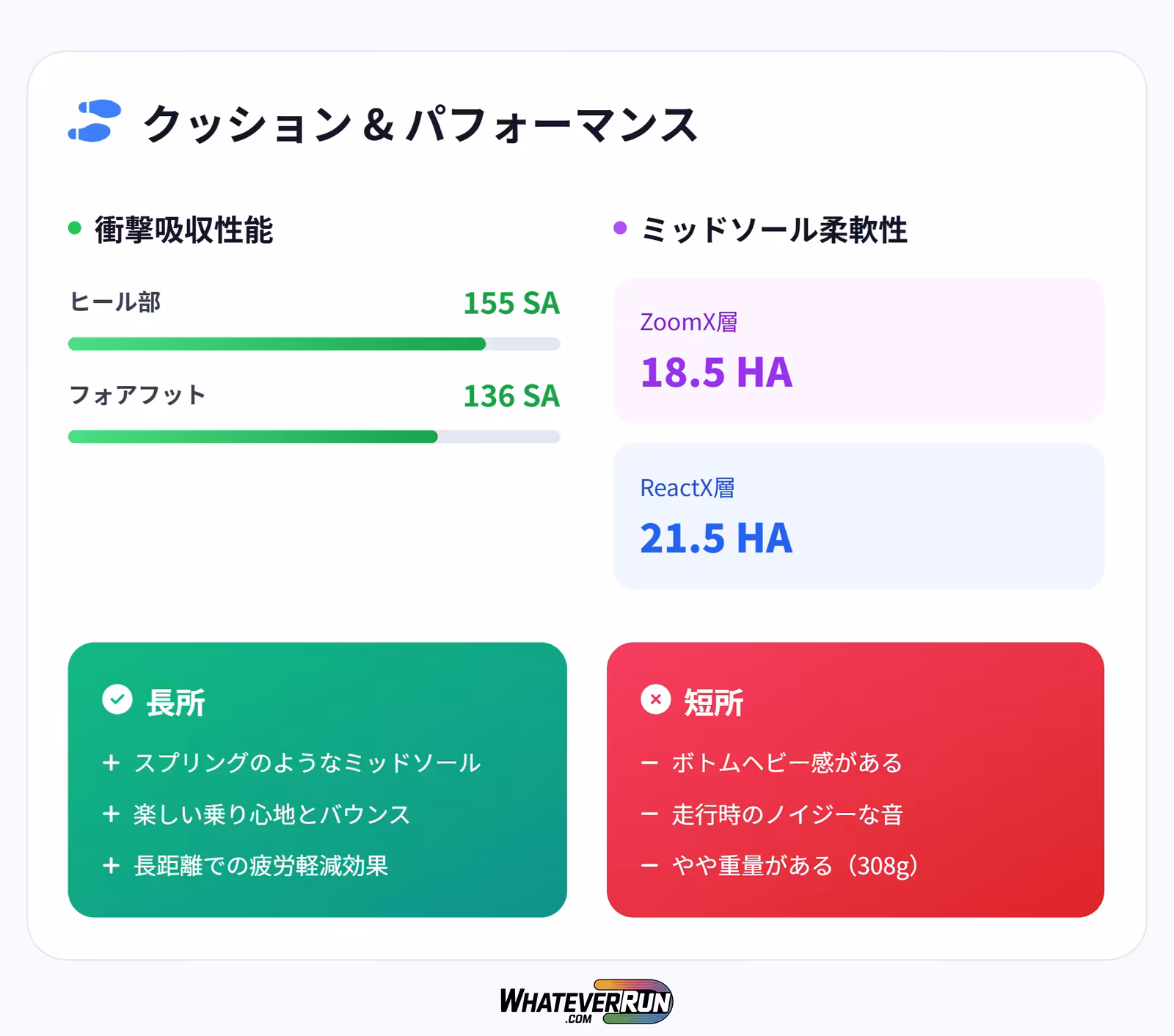Click the green dot beside 衝撃吸収性能
Viewport: 1174px width, 1036px height.
74,228
